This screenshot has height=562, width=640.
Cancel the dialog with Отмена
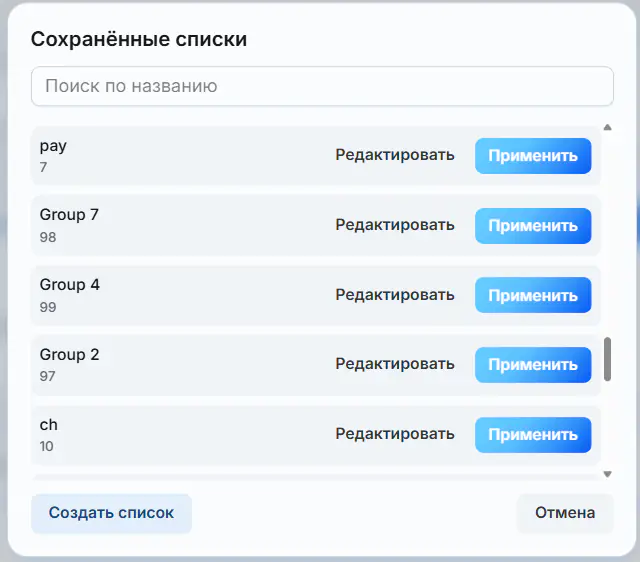(565, 513)
